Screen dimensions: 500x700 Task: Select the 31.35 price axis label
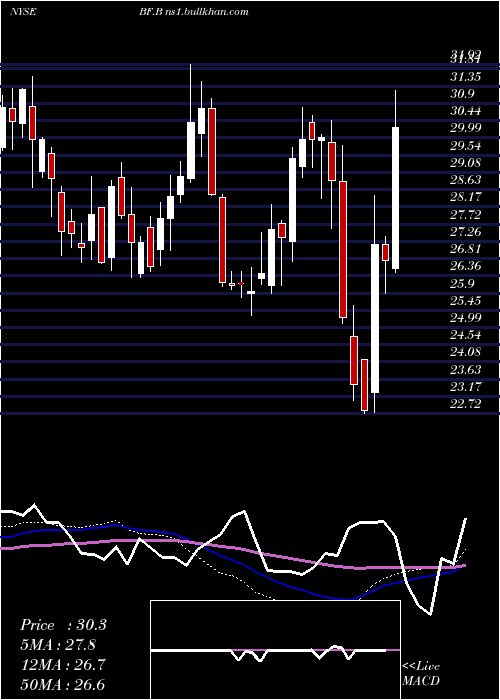[466, 77]
